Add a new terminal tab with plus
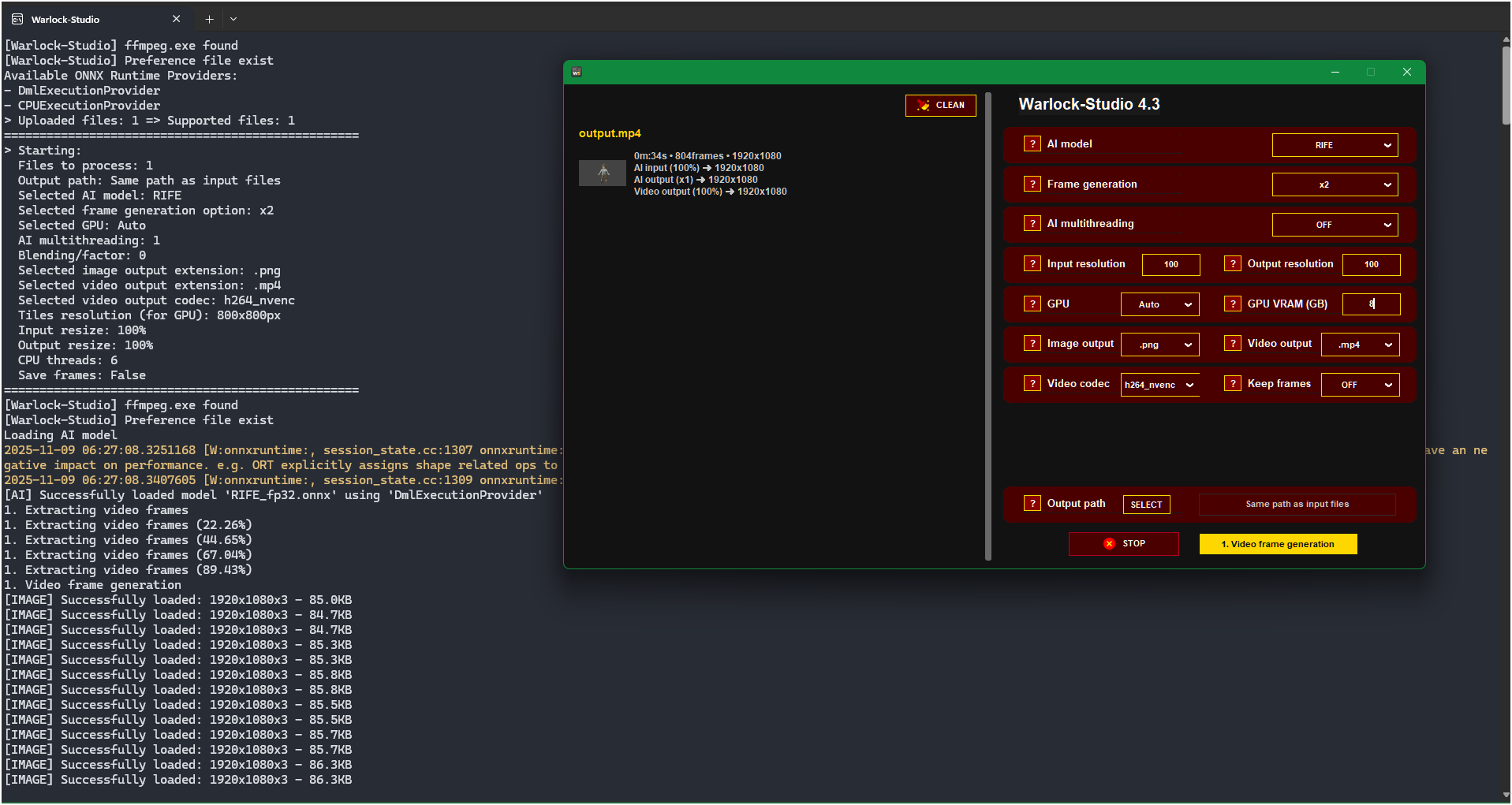1512x805 pixels. click(209, 19)
